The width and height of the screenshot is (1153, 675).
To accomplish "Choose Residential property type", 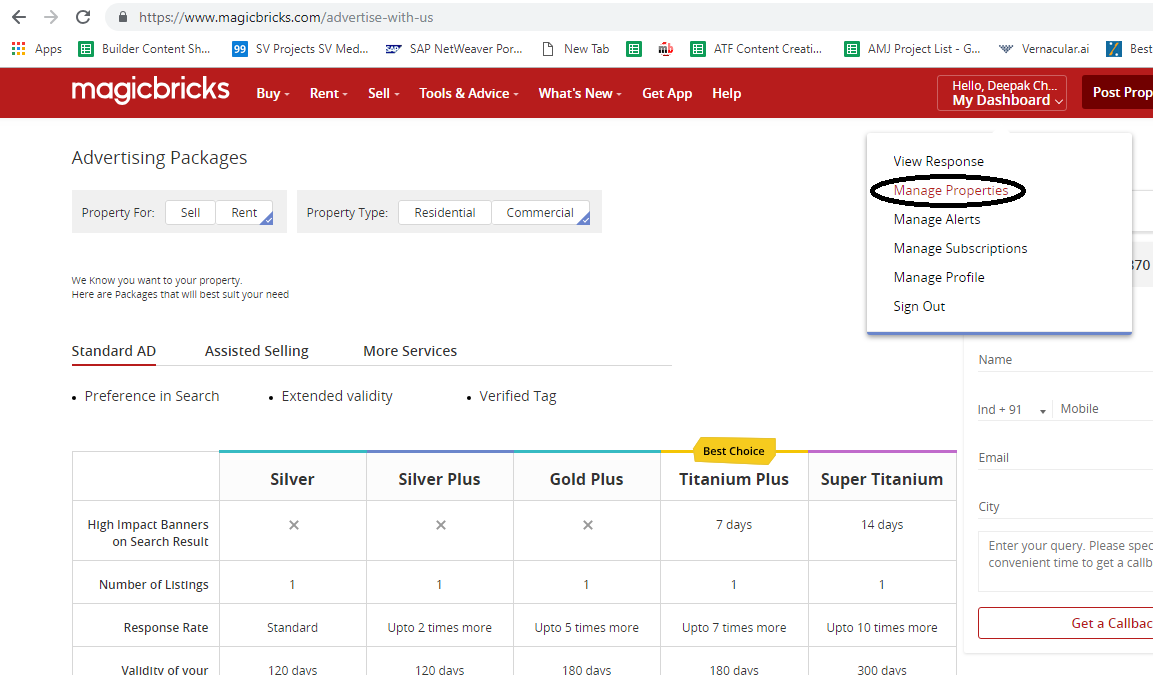I will (444, 212).
